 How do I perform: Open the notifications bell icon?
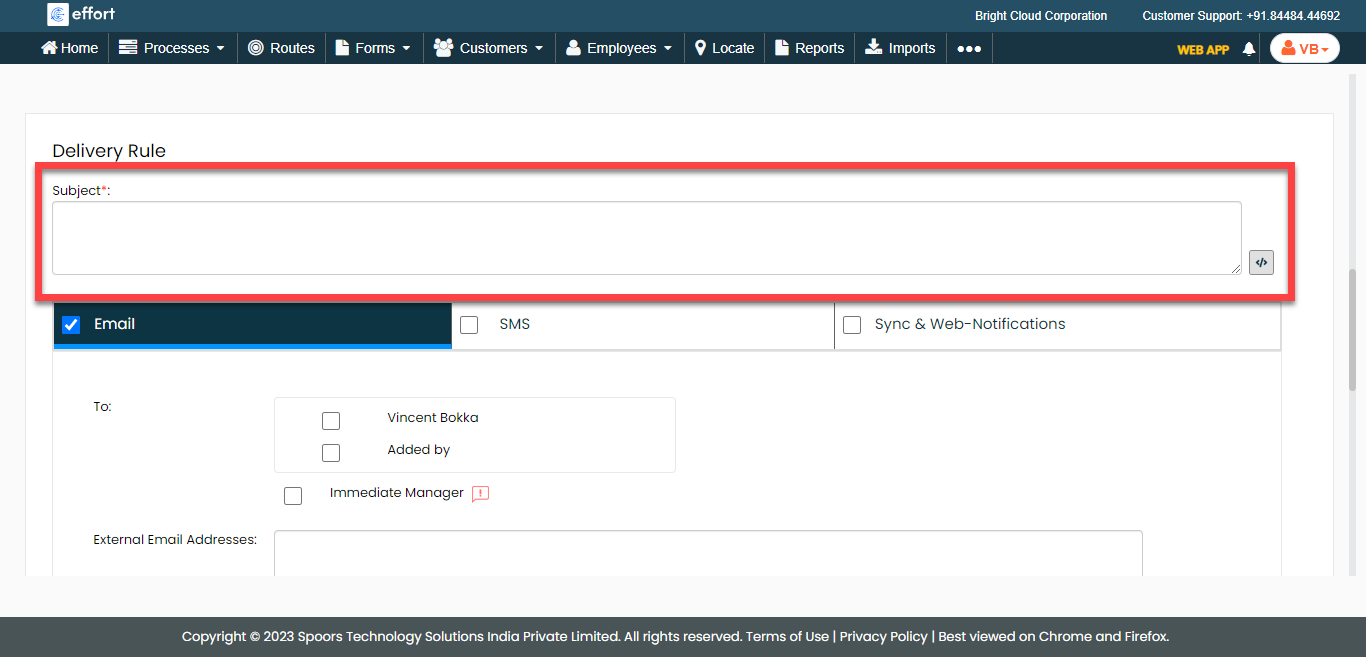tap(1248, 49)
